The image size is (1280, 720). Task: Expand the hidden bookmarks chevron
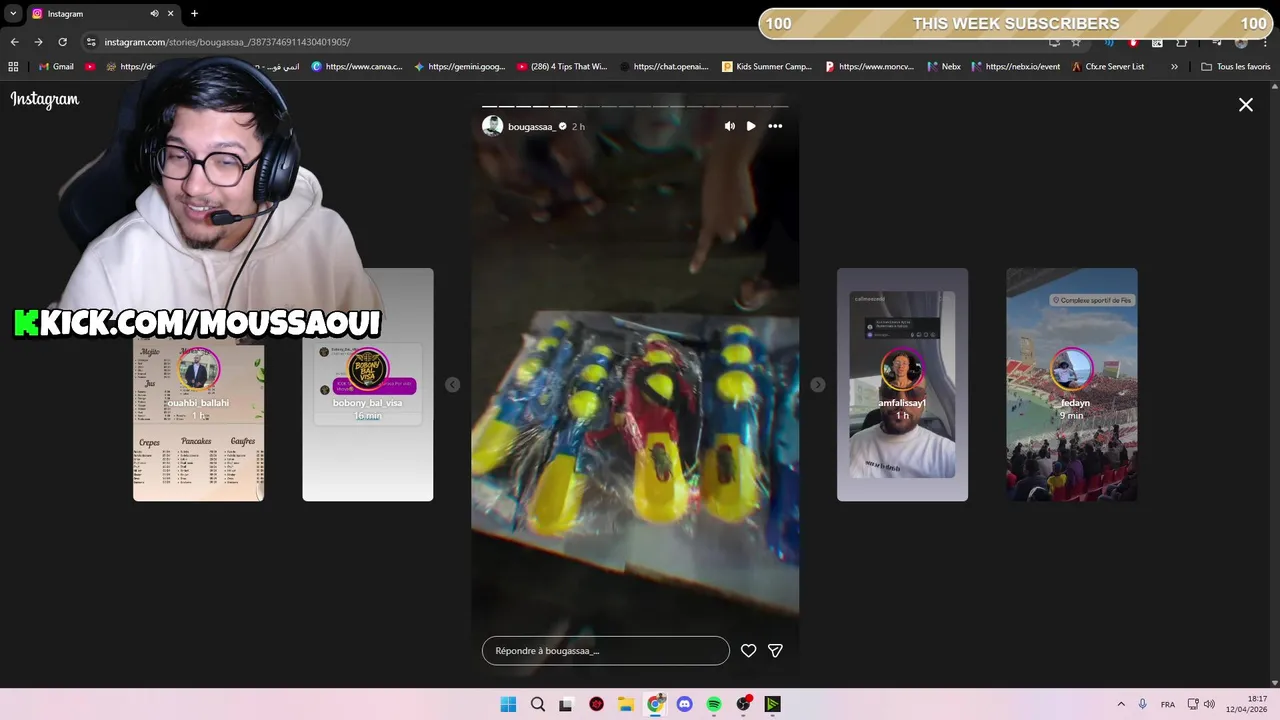[1174, 67]
